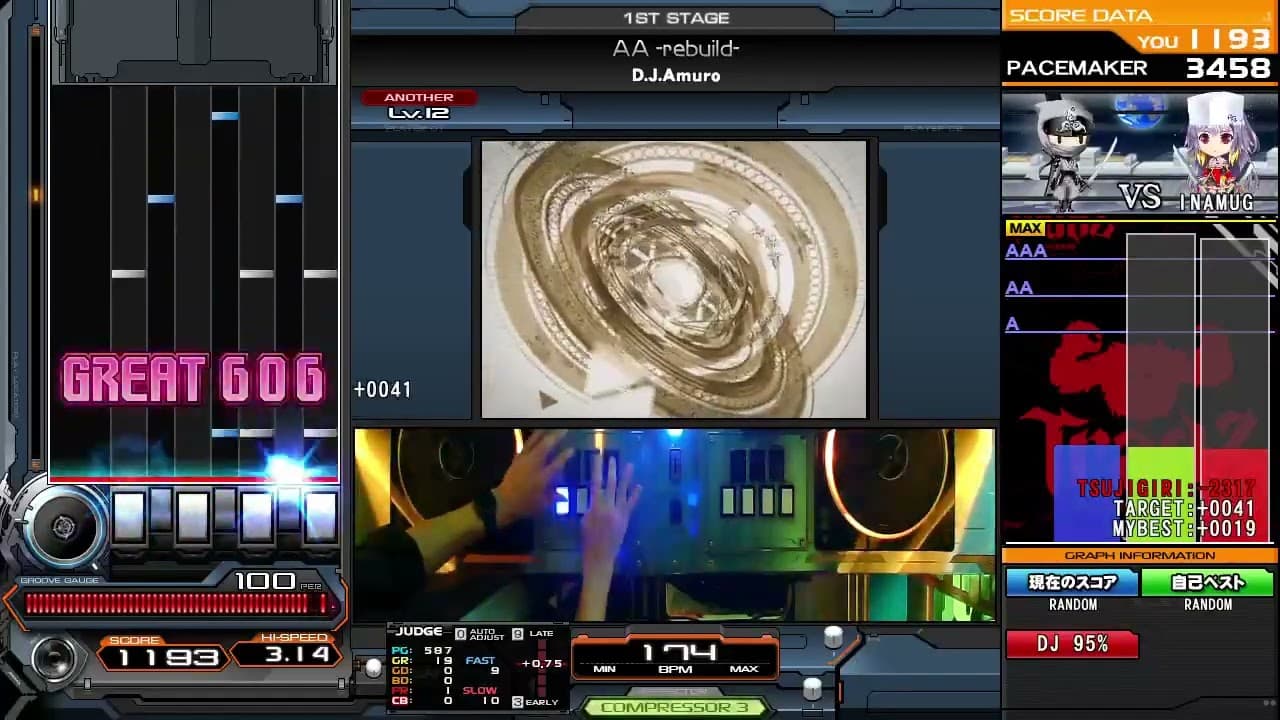
Task: Click the turntable scratch disc
Action: pyautogui.click(x=63, y=527)
